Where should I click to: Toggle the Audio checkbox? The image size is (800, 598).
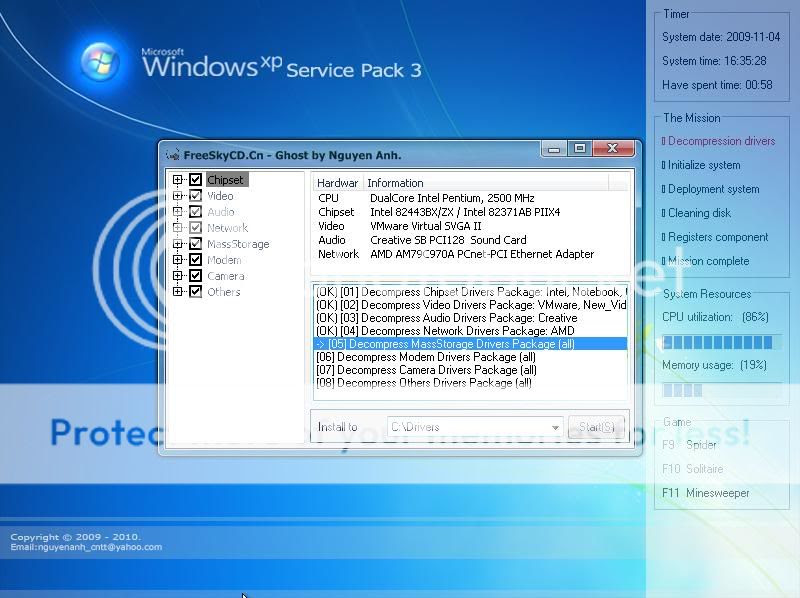click(x=195, y=212)
